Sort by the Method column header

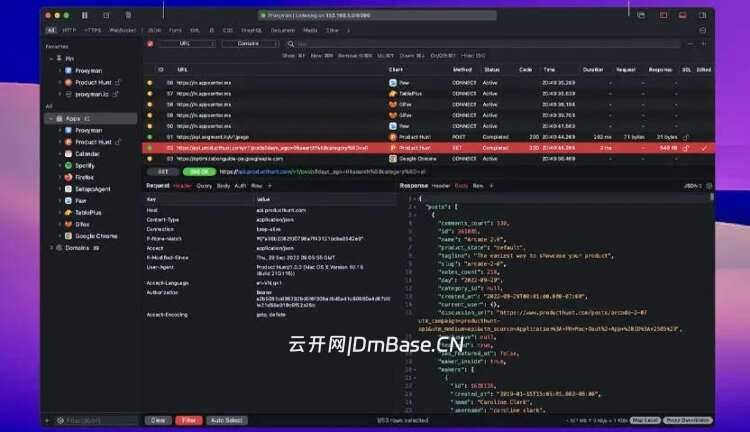pyautogui.click(x=463, y=70)
